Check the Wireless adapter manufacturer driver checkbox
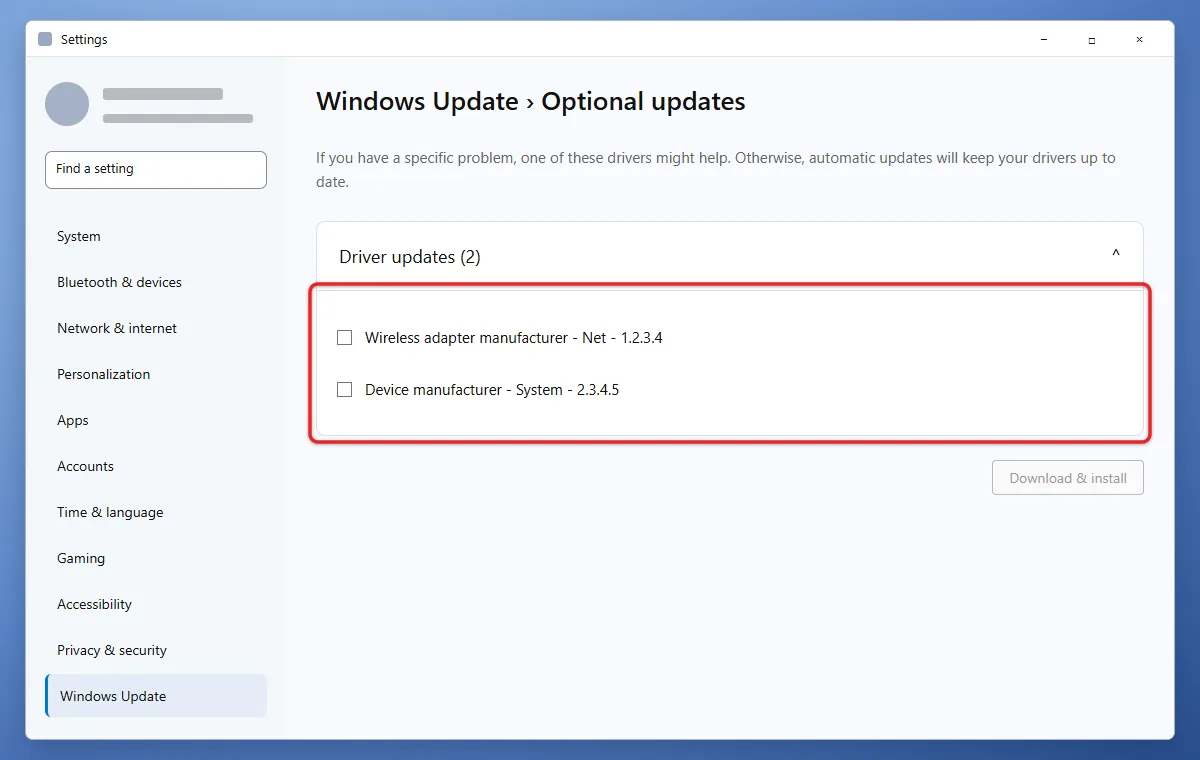Image resolution: width=1200 pixels, height=760 pixels. (x=345, y=338)
